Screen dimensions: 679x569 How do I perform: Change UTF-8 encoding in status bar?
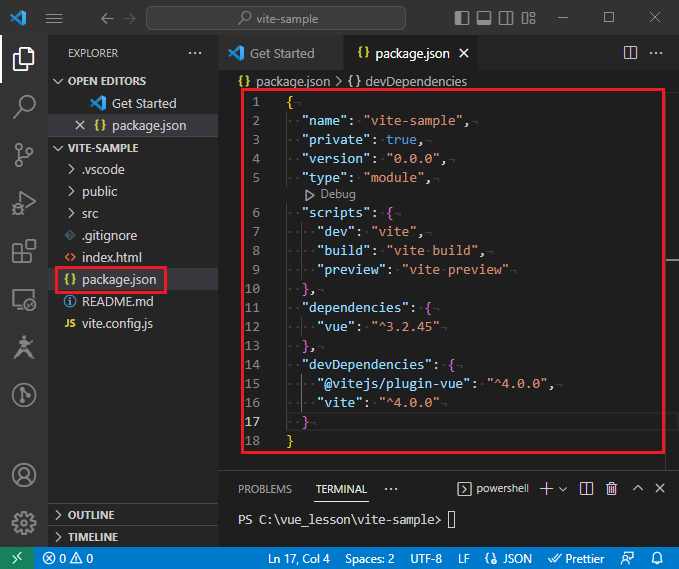pyautogui.click(x=426, y=559)
